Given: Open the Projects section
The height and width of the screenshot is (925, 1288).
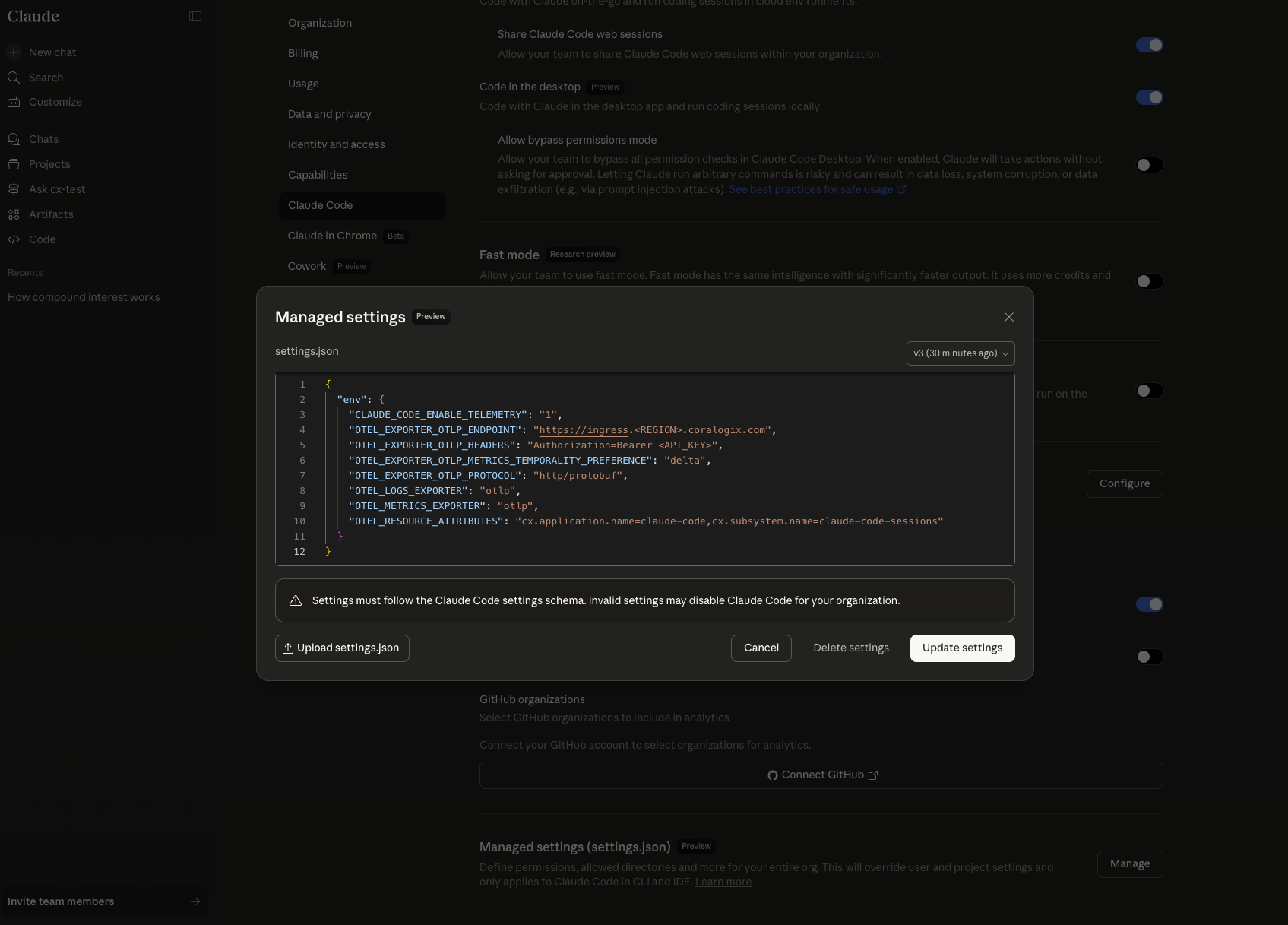Looking at the screenshot, I should 49,164.
